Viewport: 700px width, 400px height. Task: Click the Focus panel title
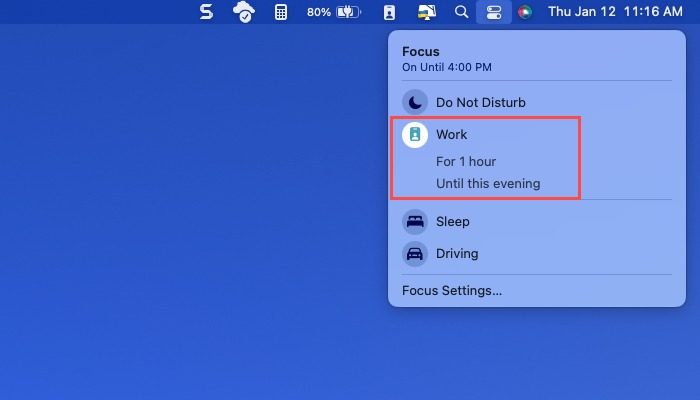tap(421, 51)
